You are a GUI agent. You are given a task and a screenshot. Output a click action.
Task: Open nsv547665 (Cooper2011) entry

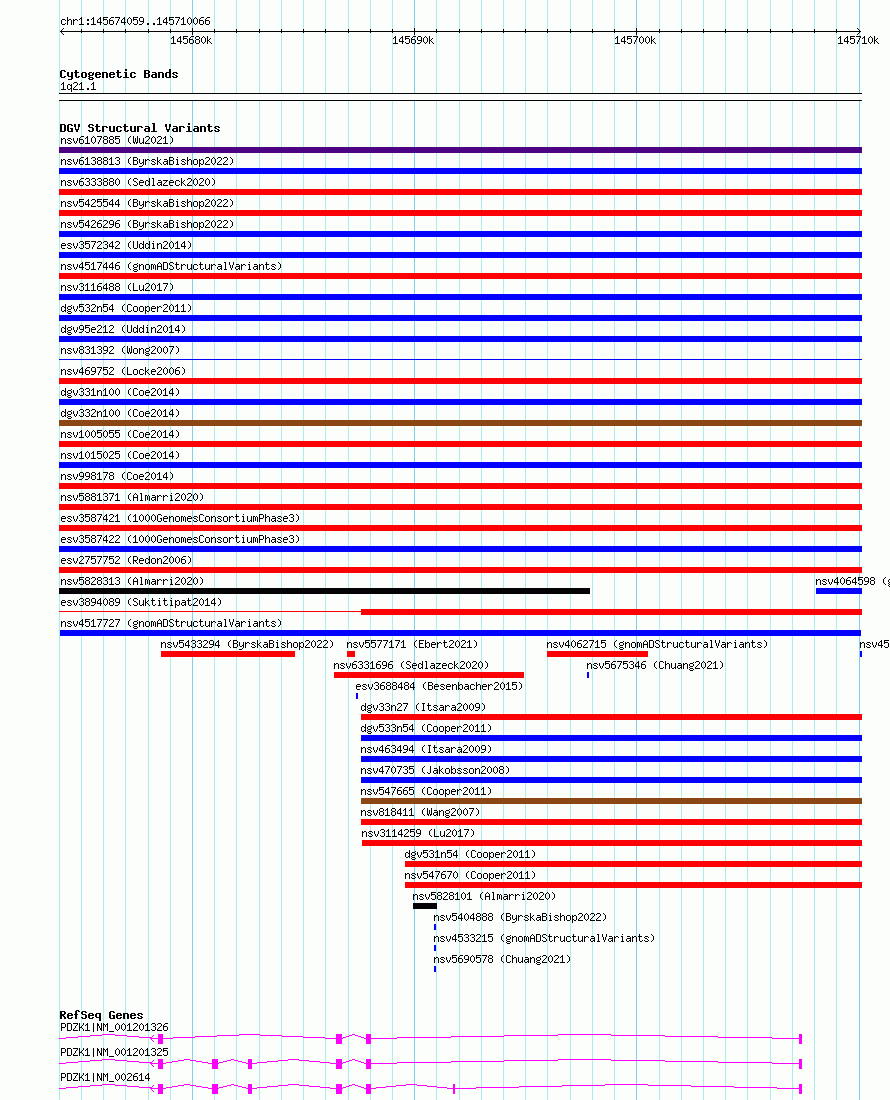(x=426, y=793)
